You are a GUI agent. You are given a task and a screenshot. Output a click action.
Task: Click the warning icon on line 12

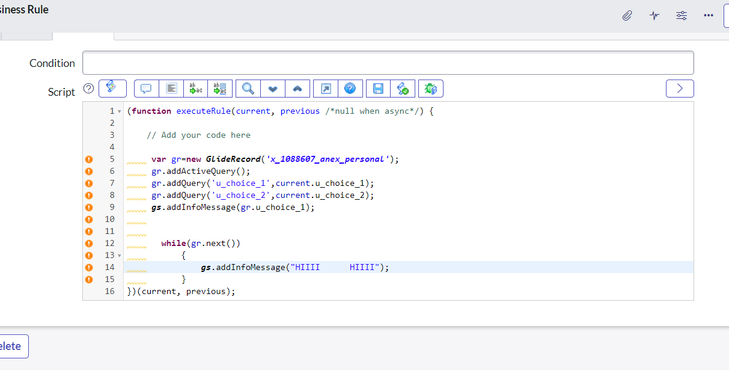89,244
